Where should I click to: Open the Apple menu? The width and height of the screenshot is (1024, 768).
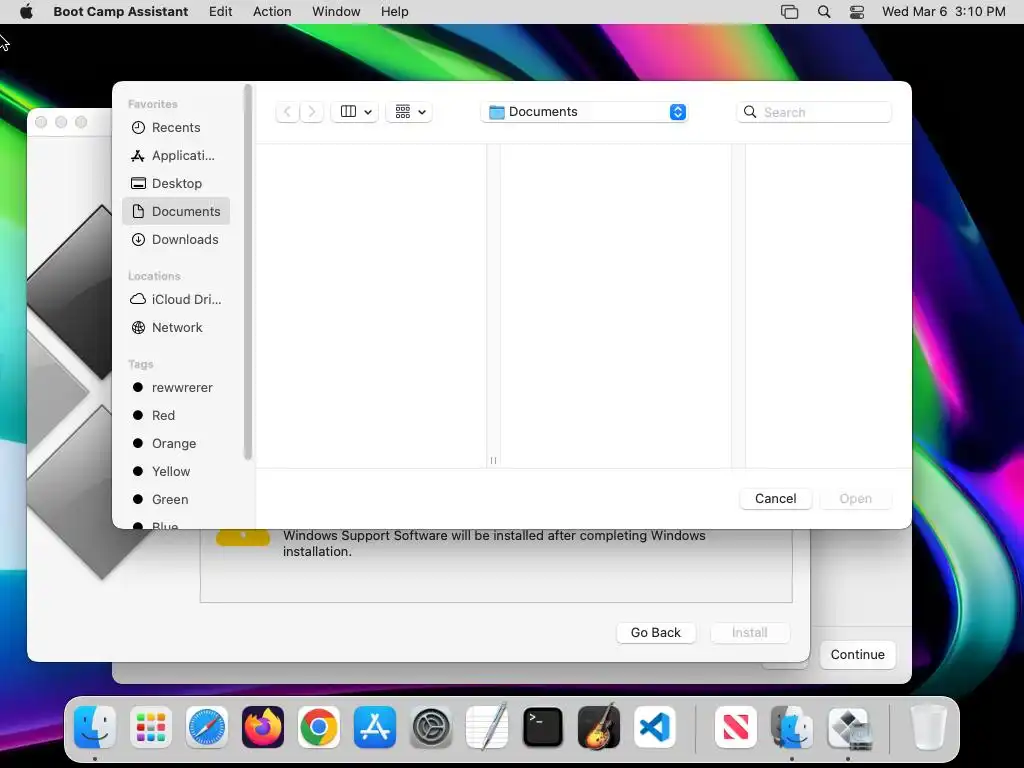pyautogui.click(x=26, y=11)
